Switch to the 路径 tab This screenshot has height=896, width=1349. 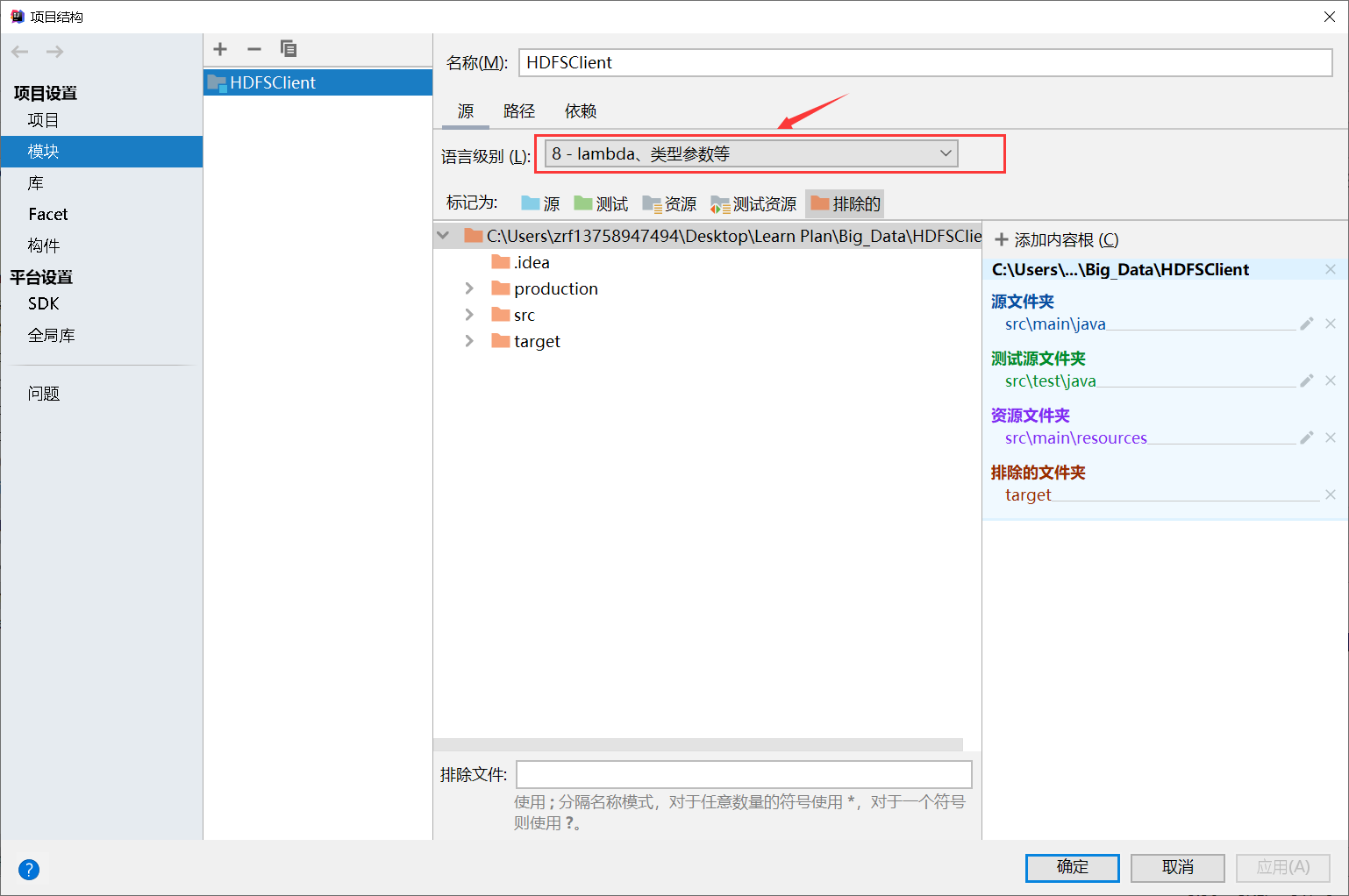click(x=519, y=111)
